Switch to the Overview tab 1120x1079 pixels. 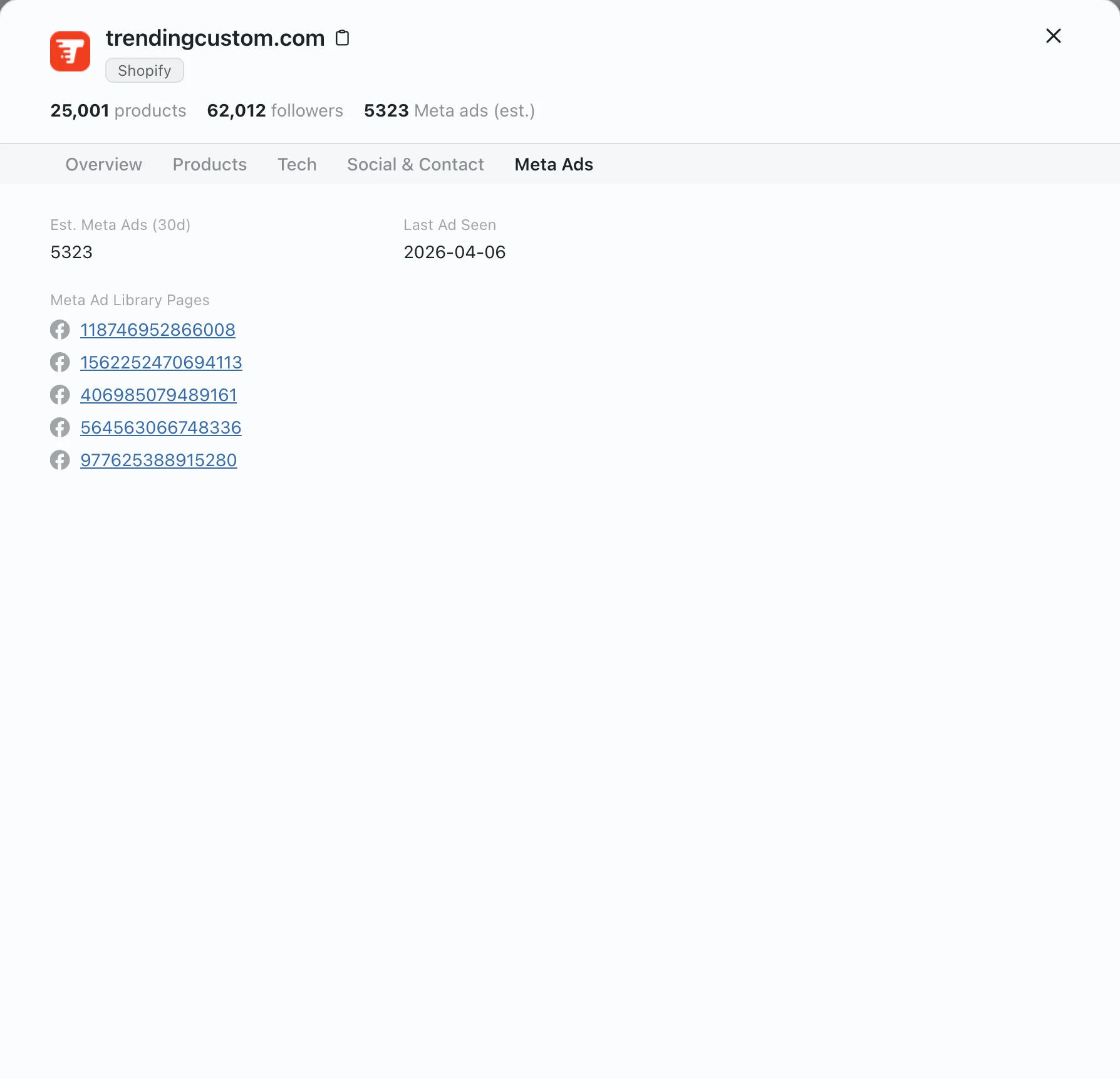point(103,164)
